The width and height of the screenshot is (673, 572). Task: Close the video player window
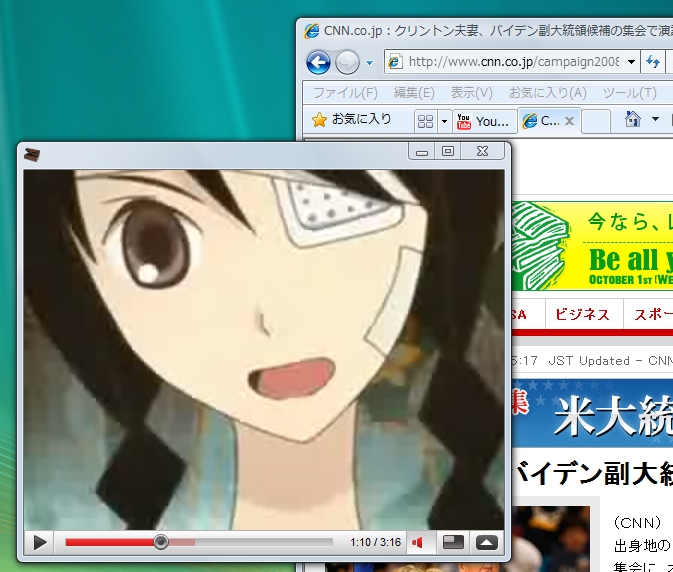[482, 151]
